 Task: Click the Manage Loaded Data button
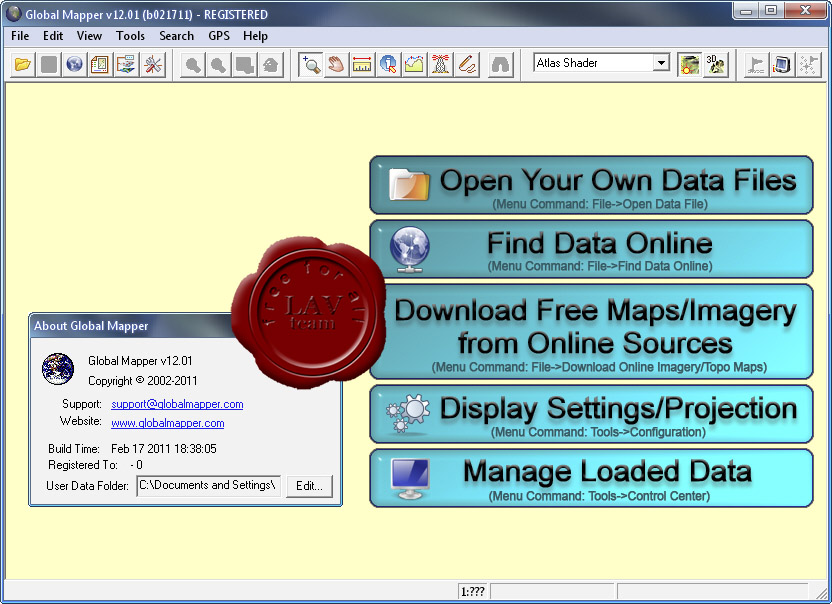click(x=591, y=478)
